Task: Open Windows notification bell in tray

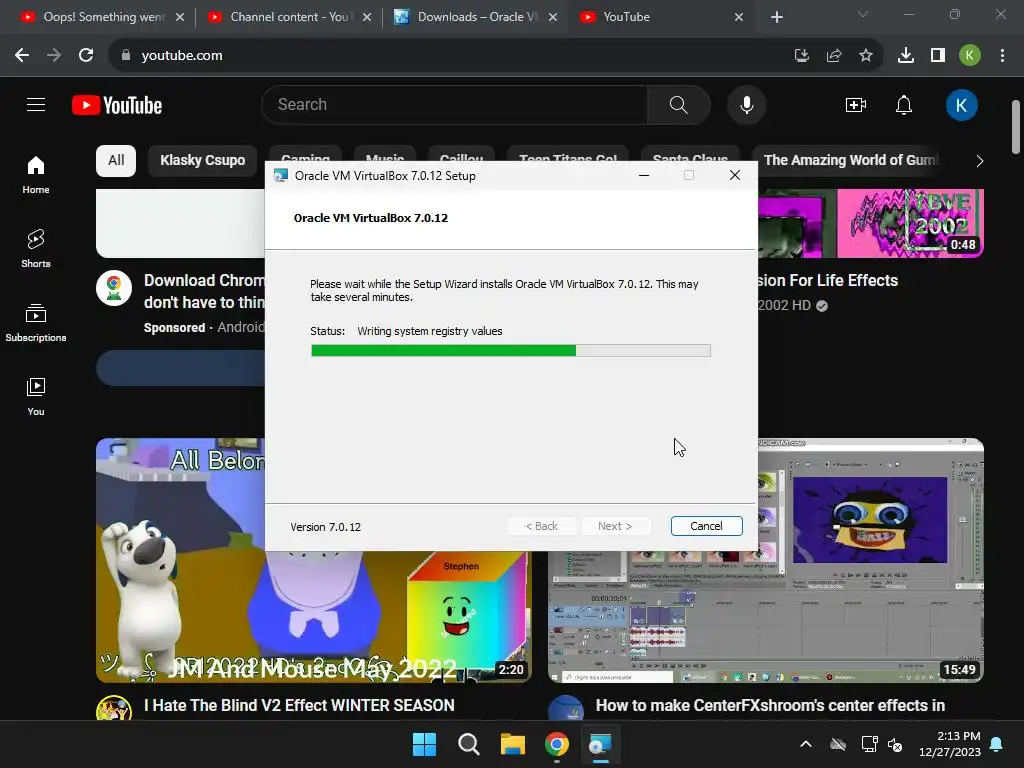Action: coord(997,744)
